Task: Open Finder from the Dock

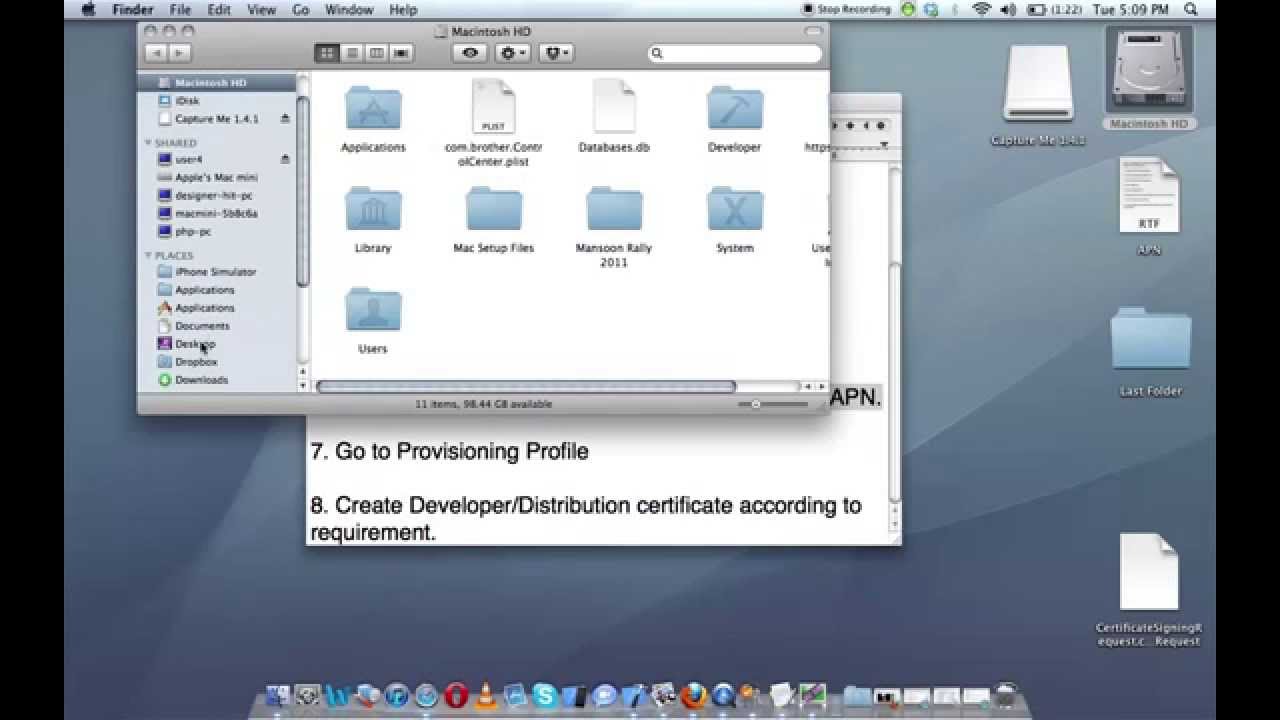Action: (x=278, y=696)
